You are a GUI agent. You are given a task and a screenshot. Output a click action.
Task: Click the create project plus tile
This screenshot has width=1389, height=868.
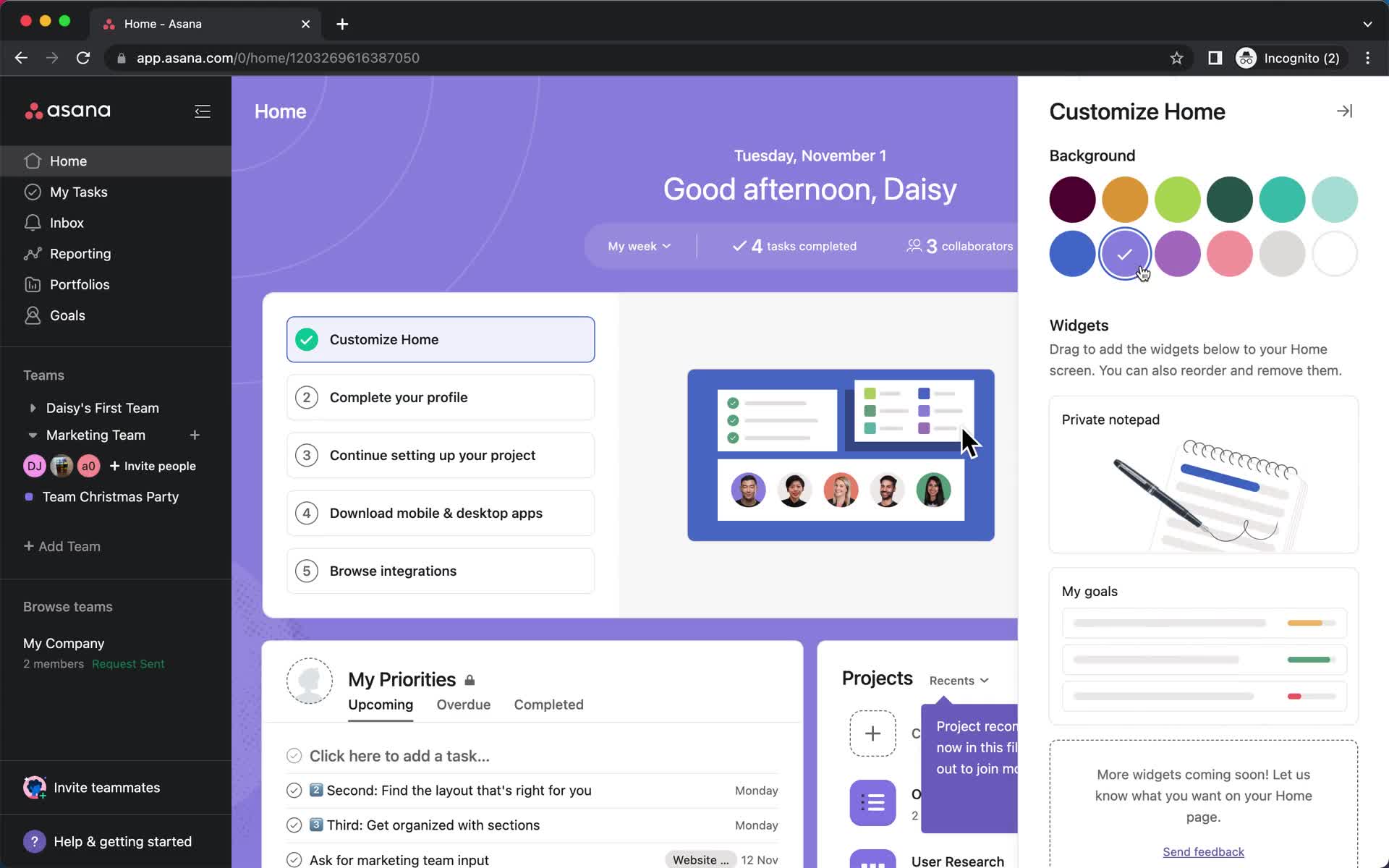(x=872, y=733)
